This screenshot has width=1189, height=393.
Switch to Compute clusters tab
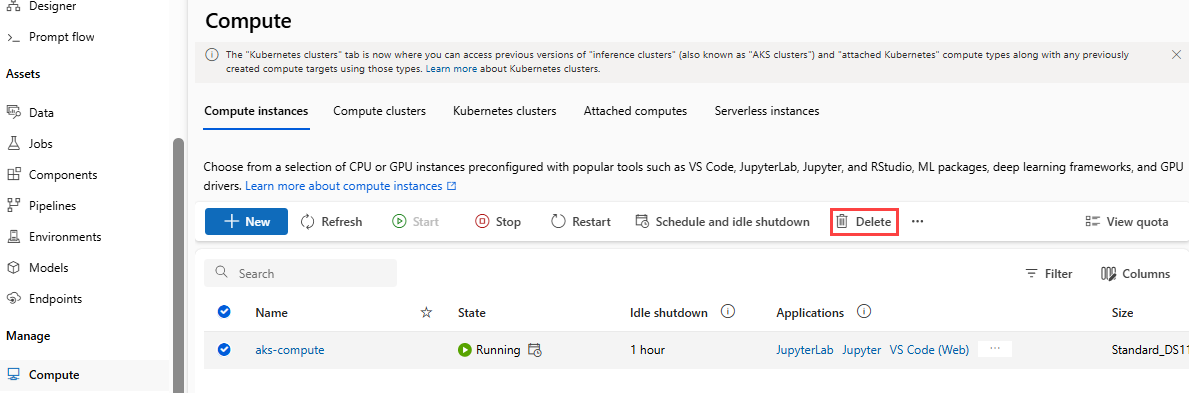(x=379, y=111)
